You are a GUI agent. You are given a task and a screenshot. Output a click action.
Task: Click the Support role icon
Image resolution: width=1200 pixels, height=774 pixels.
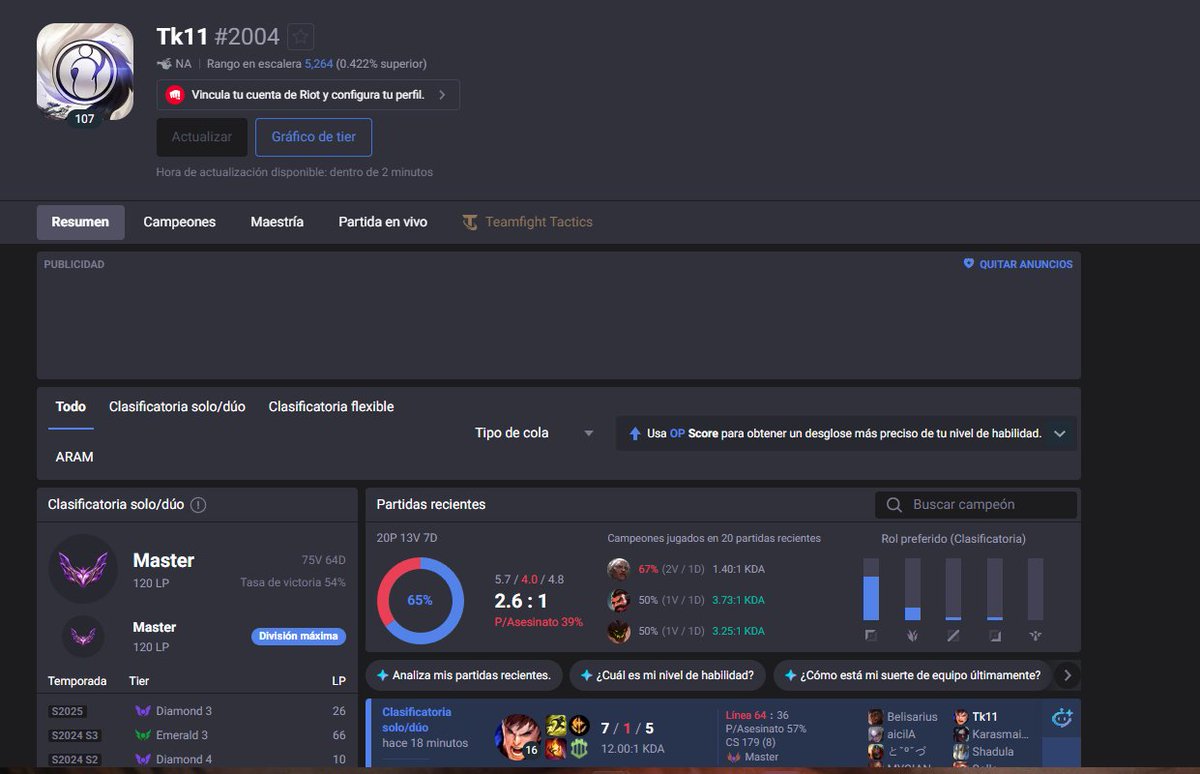1035,635
